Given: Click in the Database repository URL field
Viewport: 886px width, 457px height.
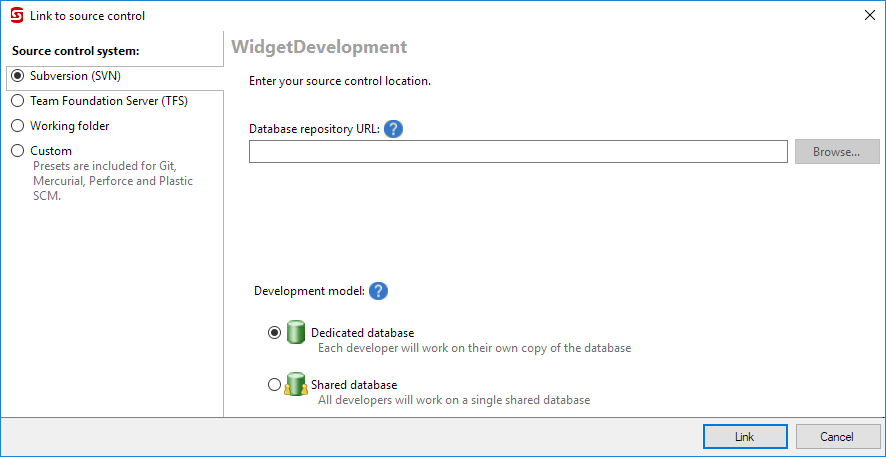Looking at the screenshot, I should pyautogui.click(x=518, y=152).
